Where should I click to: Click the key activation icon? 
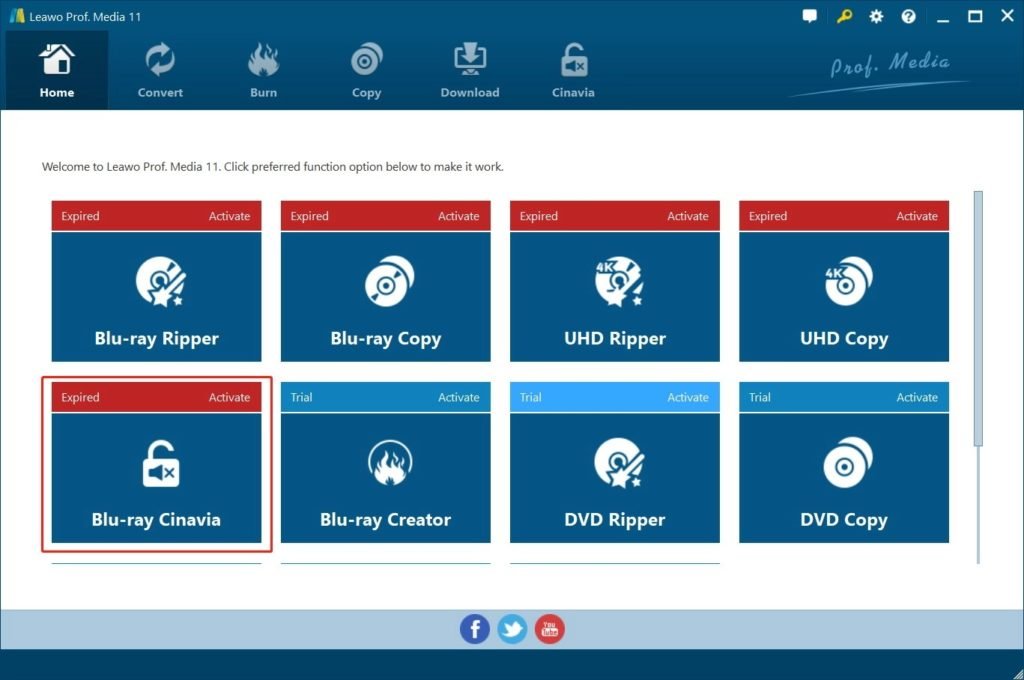[844, 16]
